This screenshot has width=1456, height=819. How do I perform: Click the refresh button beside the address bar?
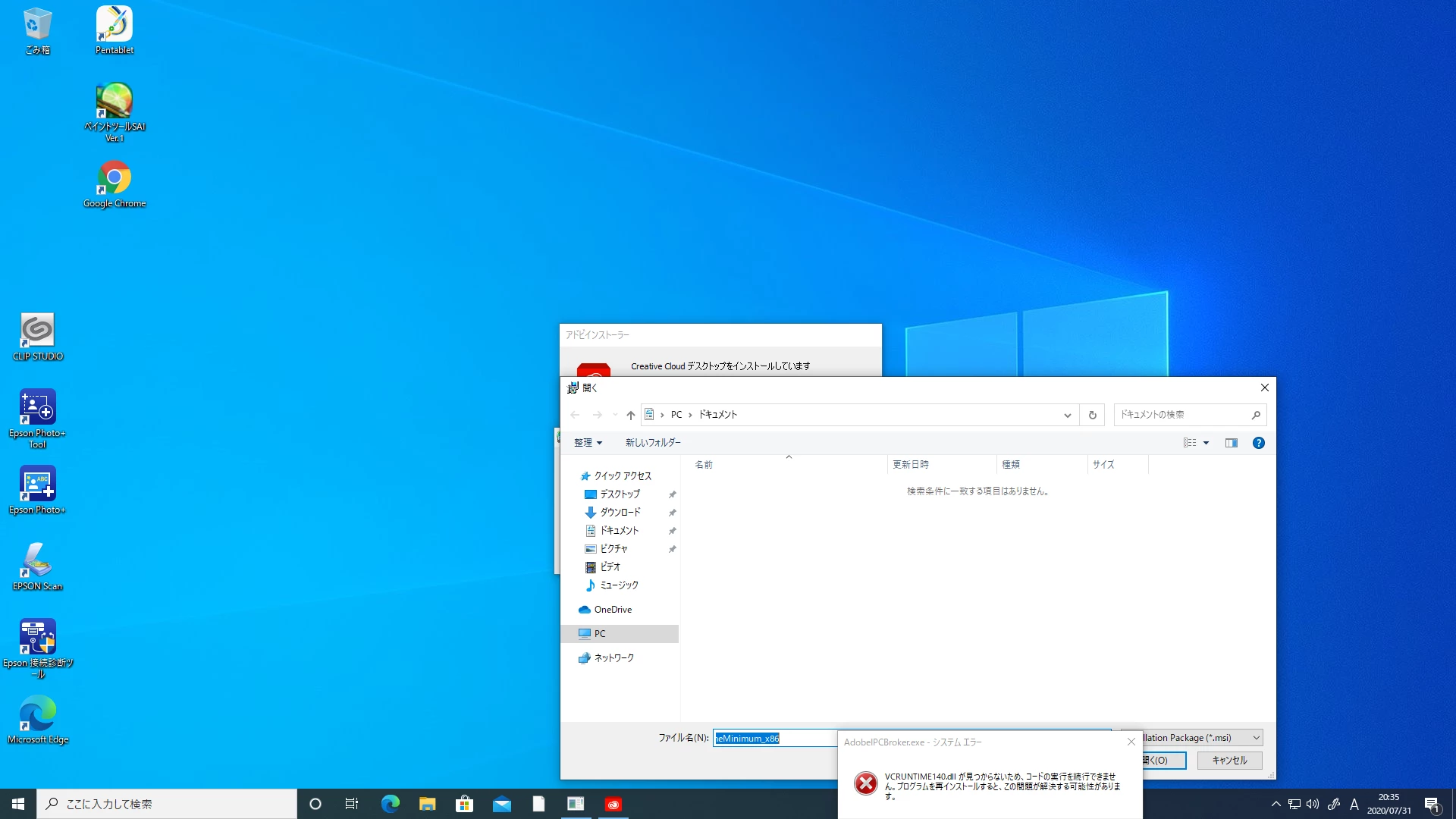click(1092, 415)
